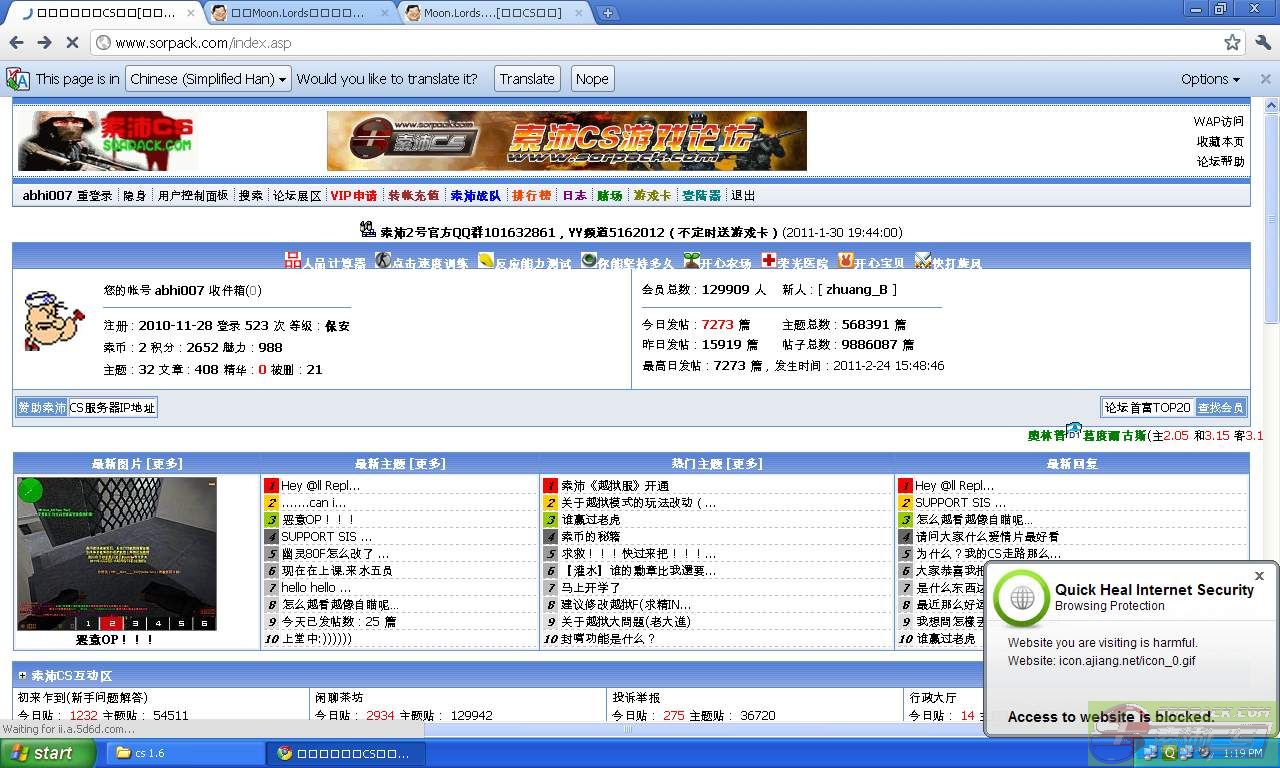Click the browser Back arrow

pos(16,42)
